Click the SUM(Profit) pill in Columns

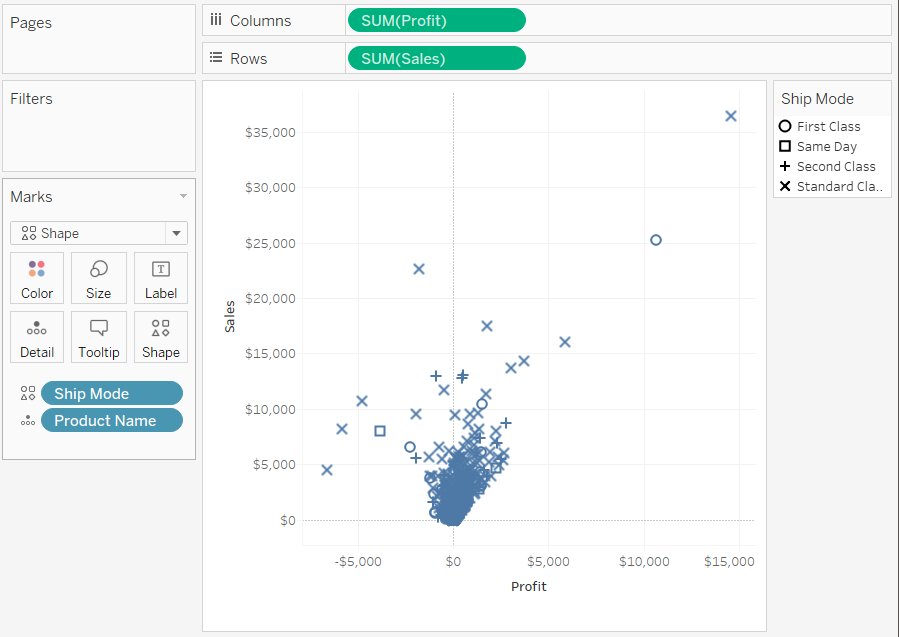click(x=435, y=21)
